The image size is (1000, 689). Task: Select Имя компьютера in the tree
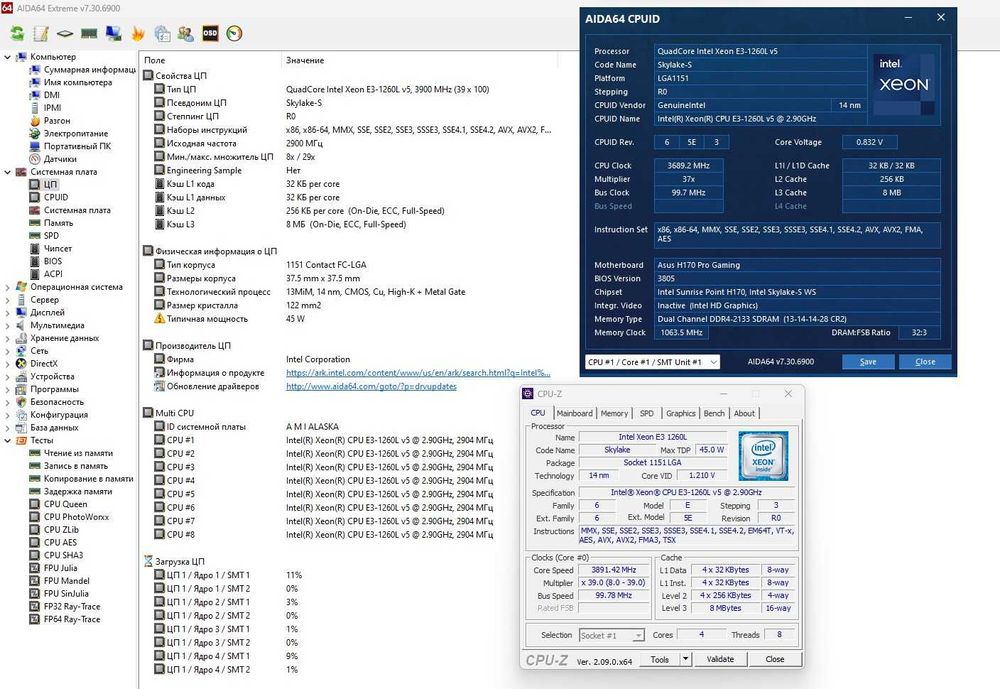click(78, 82)
